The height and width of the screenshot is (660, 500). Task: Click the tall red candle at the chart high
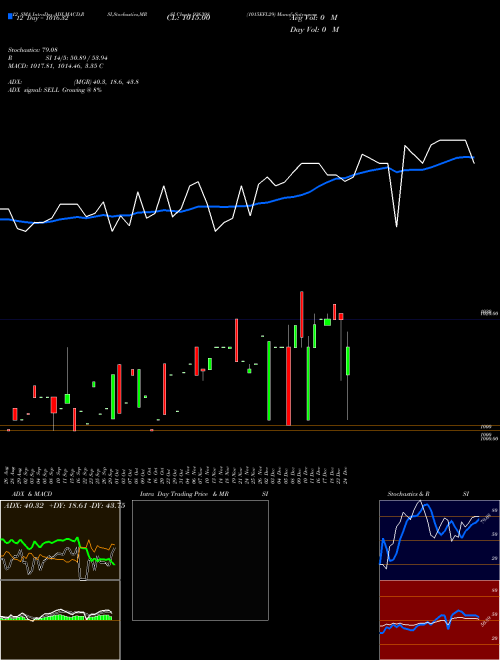click(x=302, y=314)
